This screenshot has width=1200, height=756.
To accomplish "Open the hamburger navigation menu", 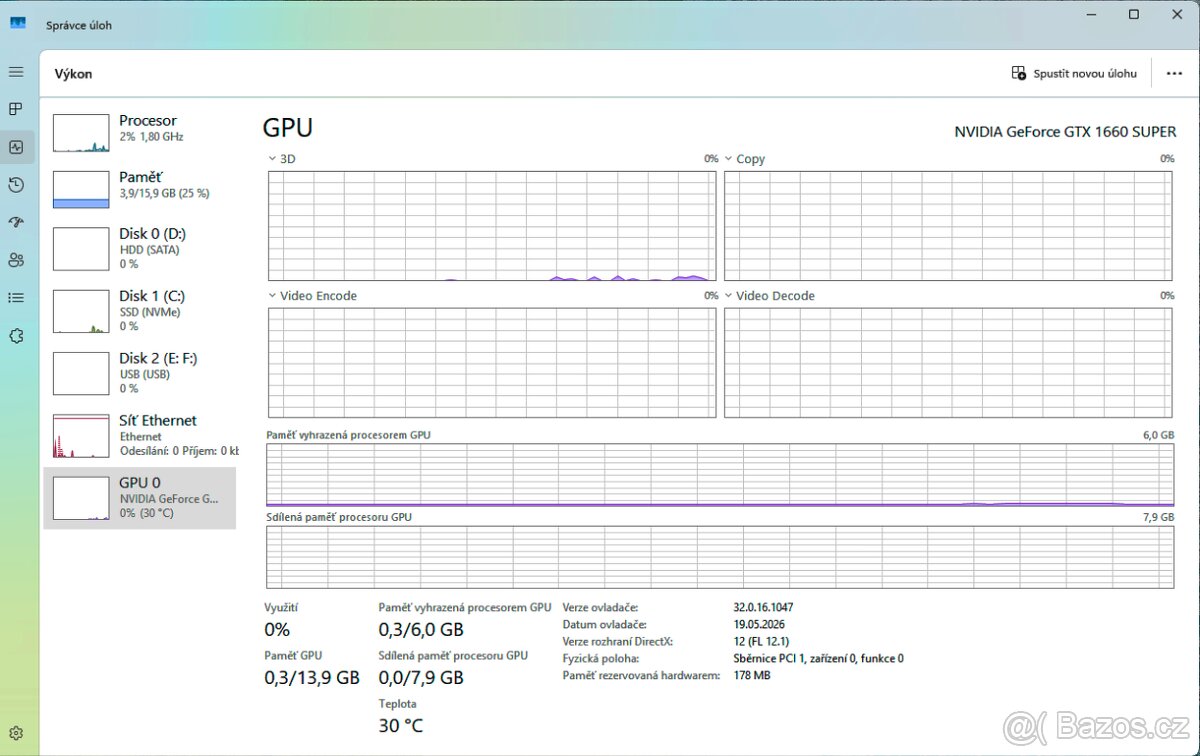I will click(16, 72).
